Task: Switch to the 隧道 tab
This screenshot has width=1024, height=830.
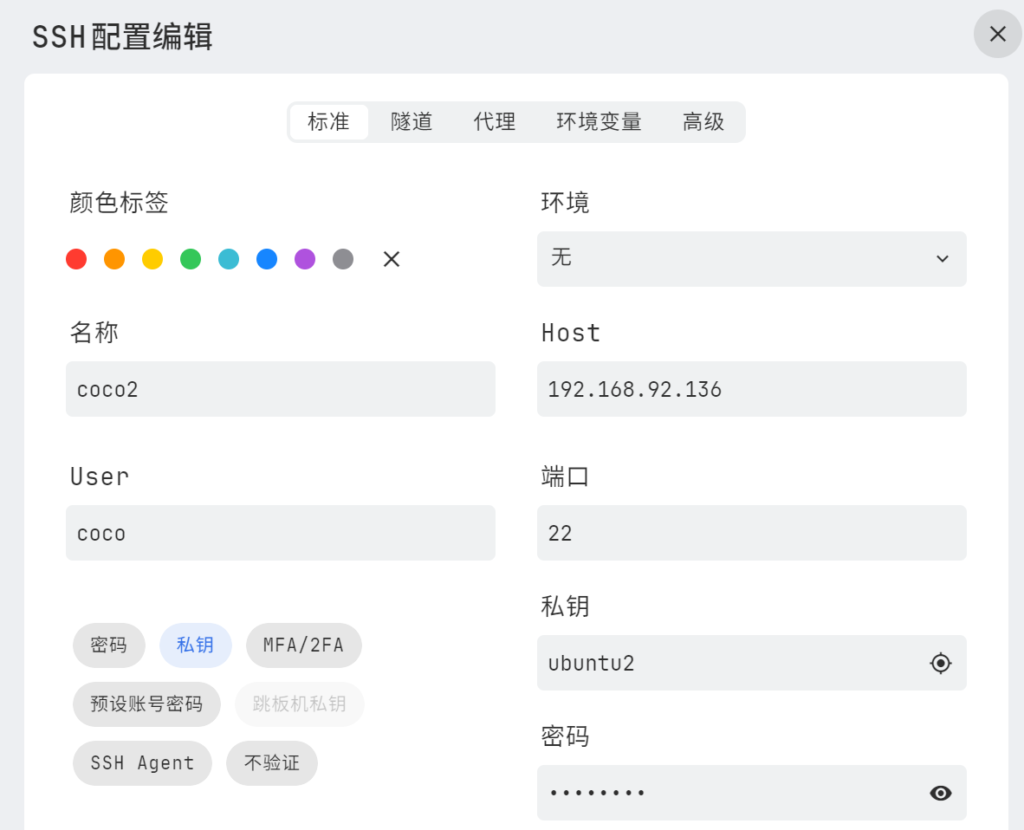Action: click(411, 122)
